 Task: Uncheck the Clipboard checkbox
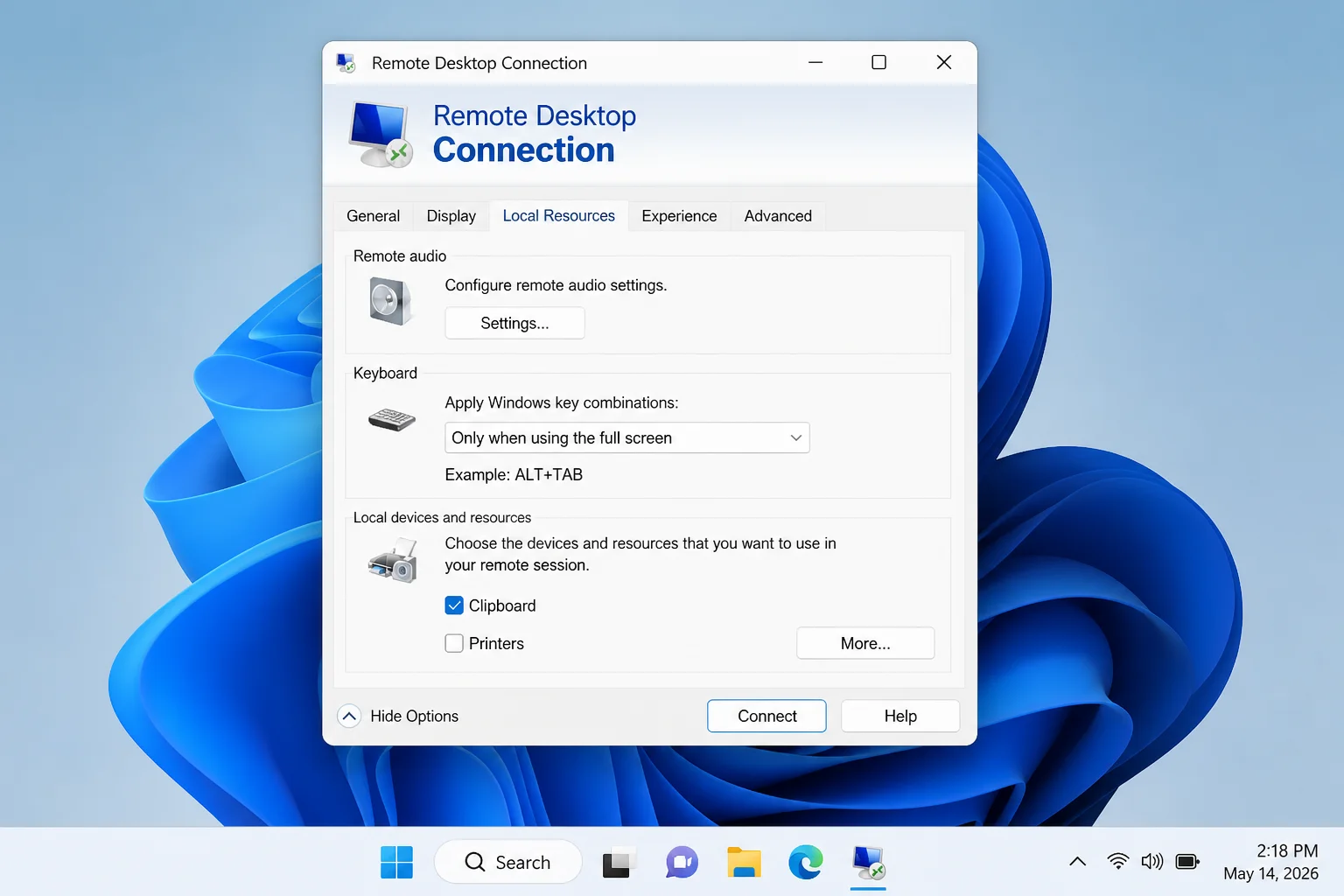(454, 605)
